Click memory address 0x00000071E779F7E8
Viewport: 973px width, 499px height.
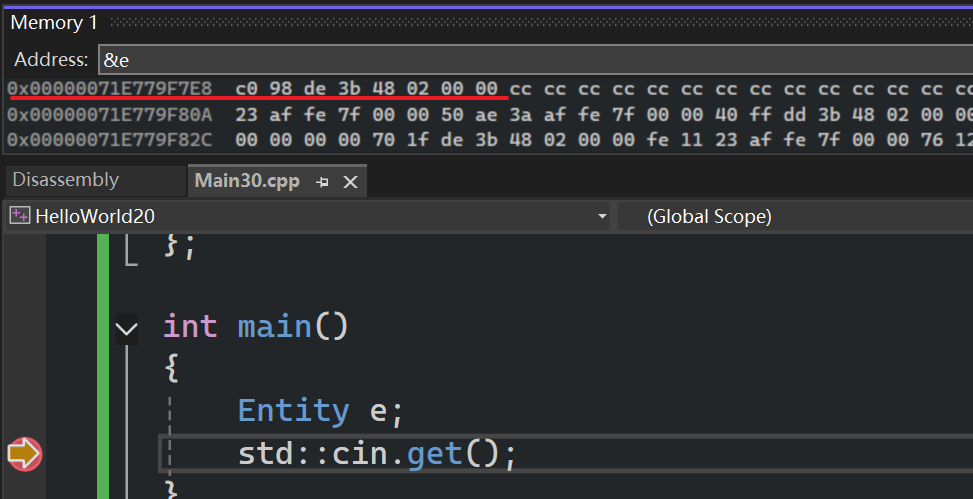click(109, 89)
